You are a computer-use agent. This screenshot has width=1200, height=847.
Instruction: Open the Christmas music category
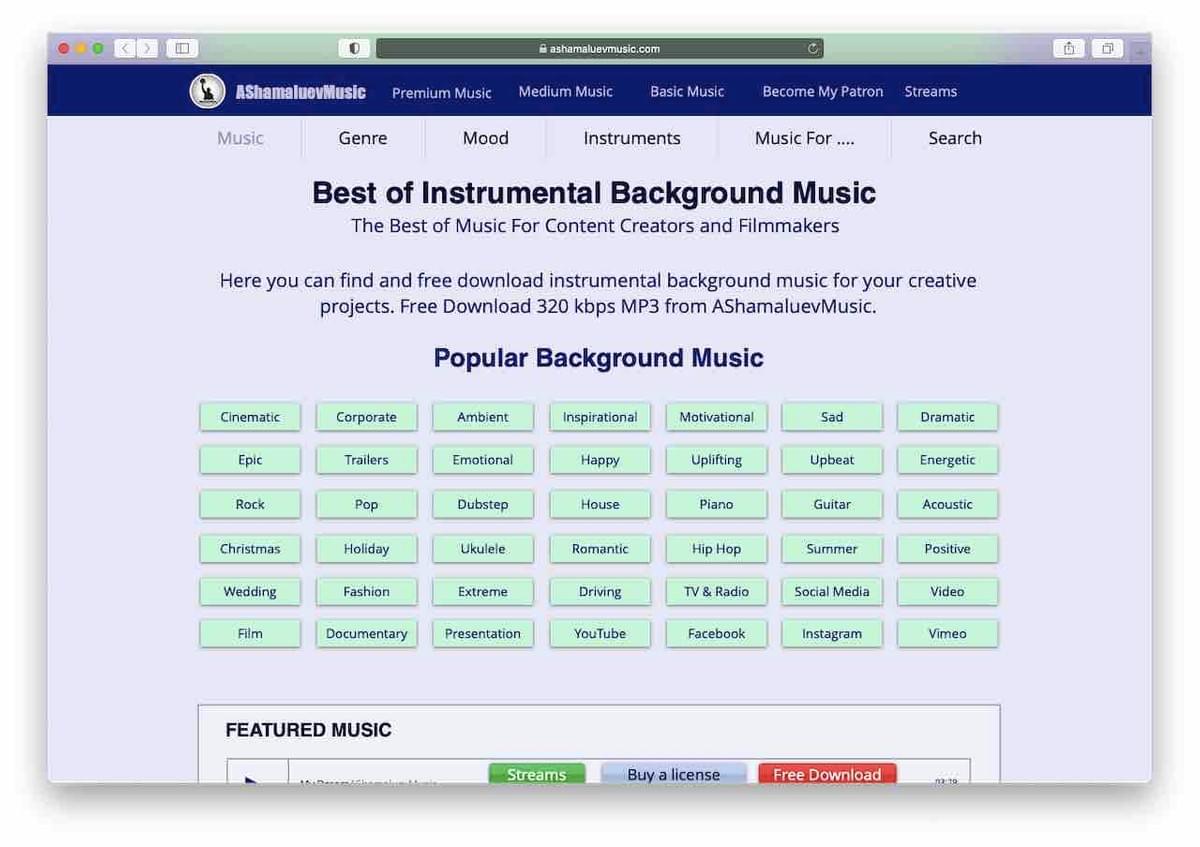[250, 549]
